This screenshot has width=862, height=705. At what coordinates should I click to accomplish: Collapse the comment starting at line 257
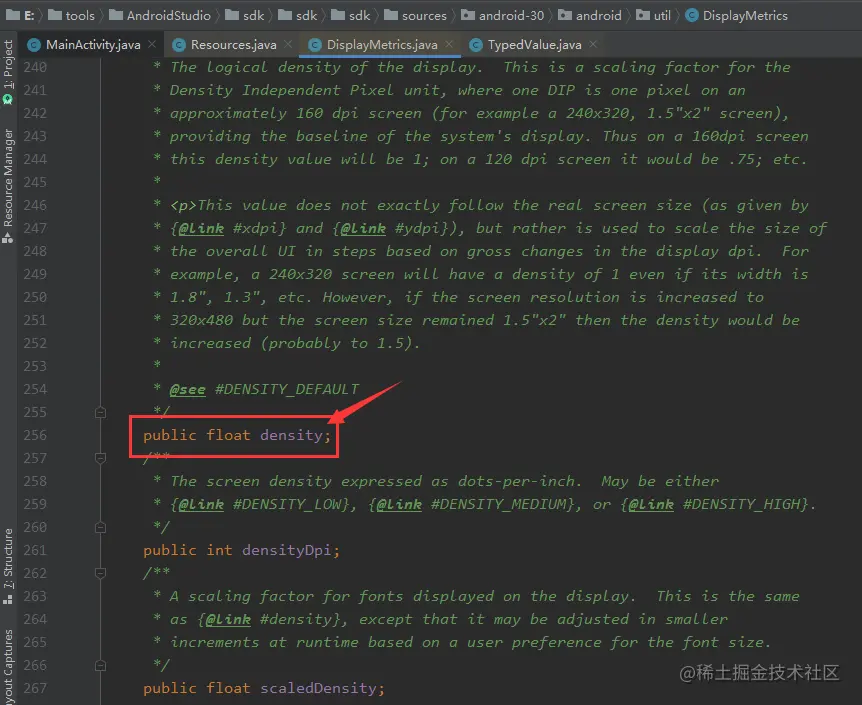click(100, 458)
